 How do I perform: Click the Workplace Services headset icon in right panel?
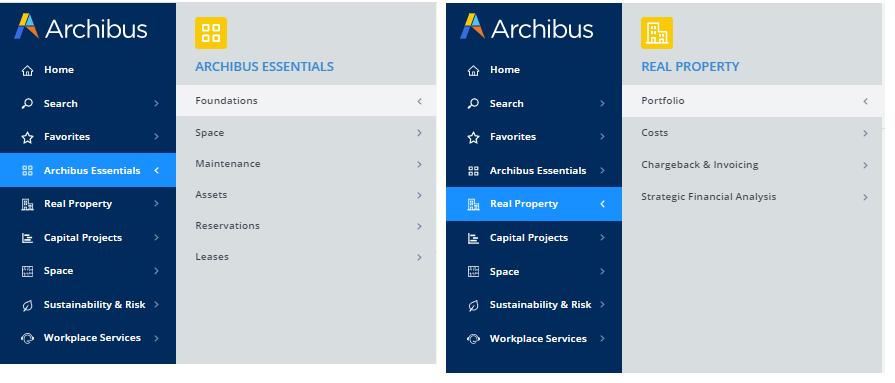(473, 339)
